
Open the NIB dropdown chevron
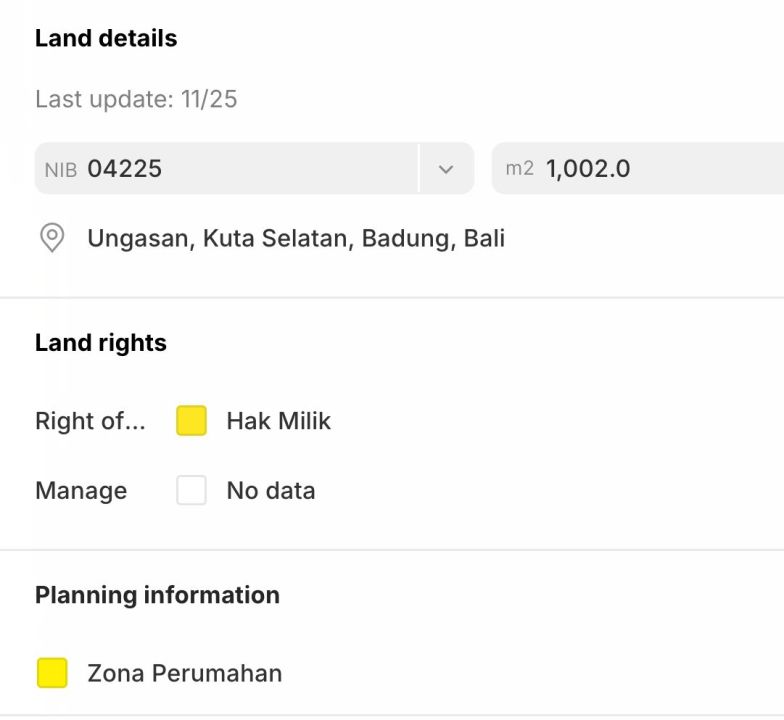coord(446,169)
